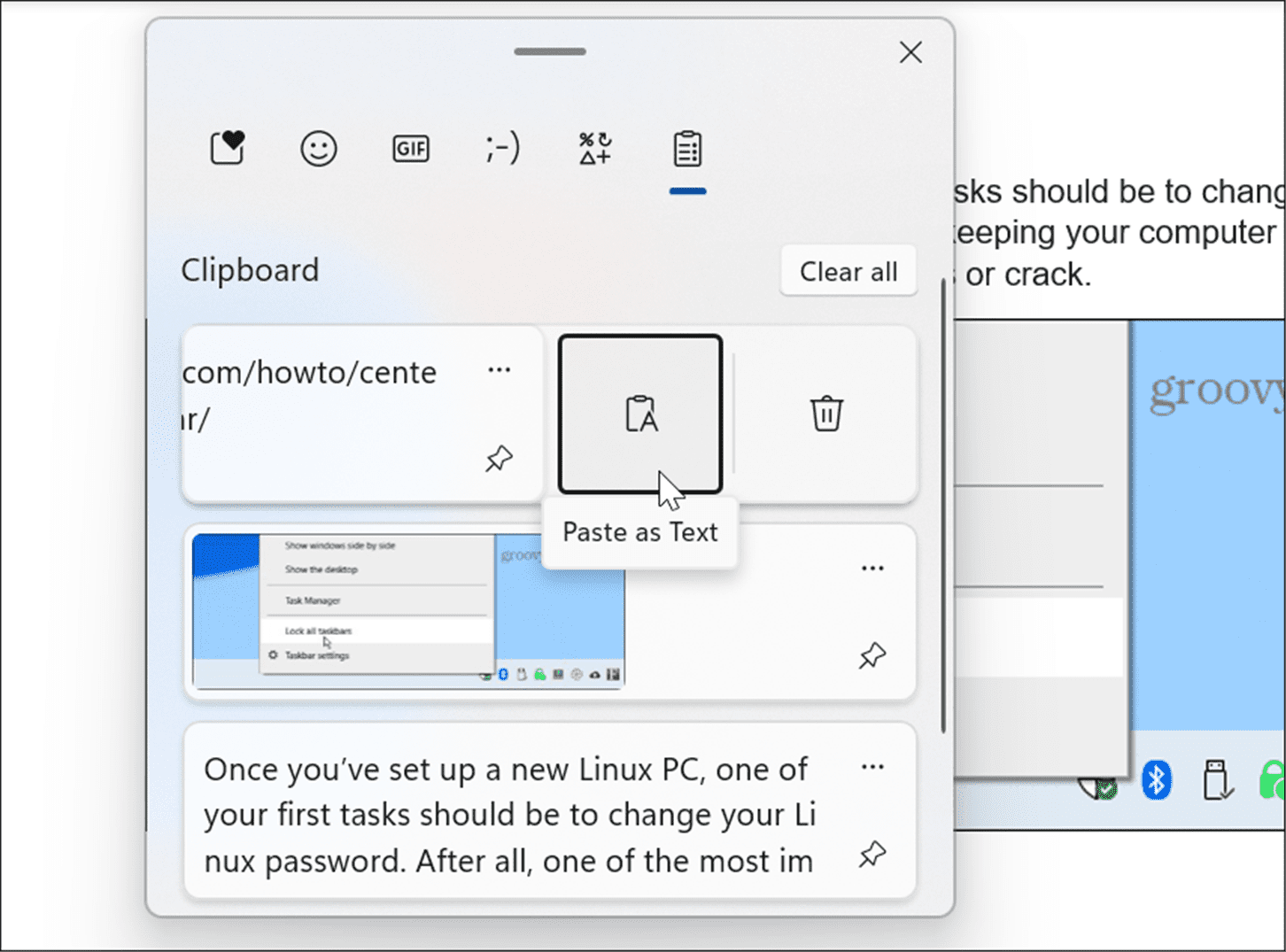
Task: Pin the screenshot clipboard item
Action: coord(872,655)
